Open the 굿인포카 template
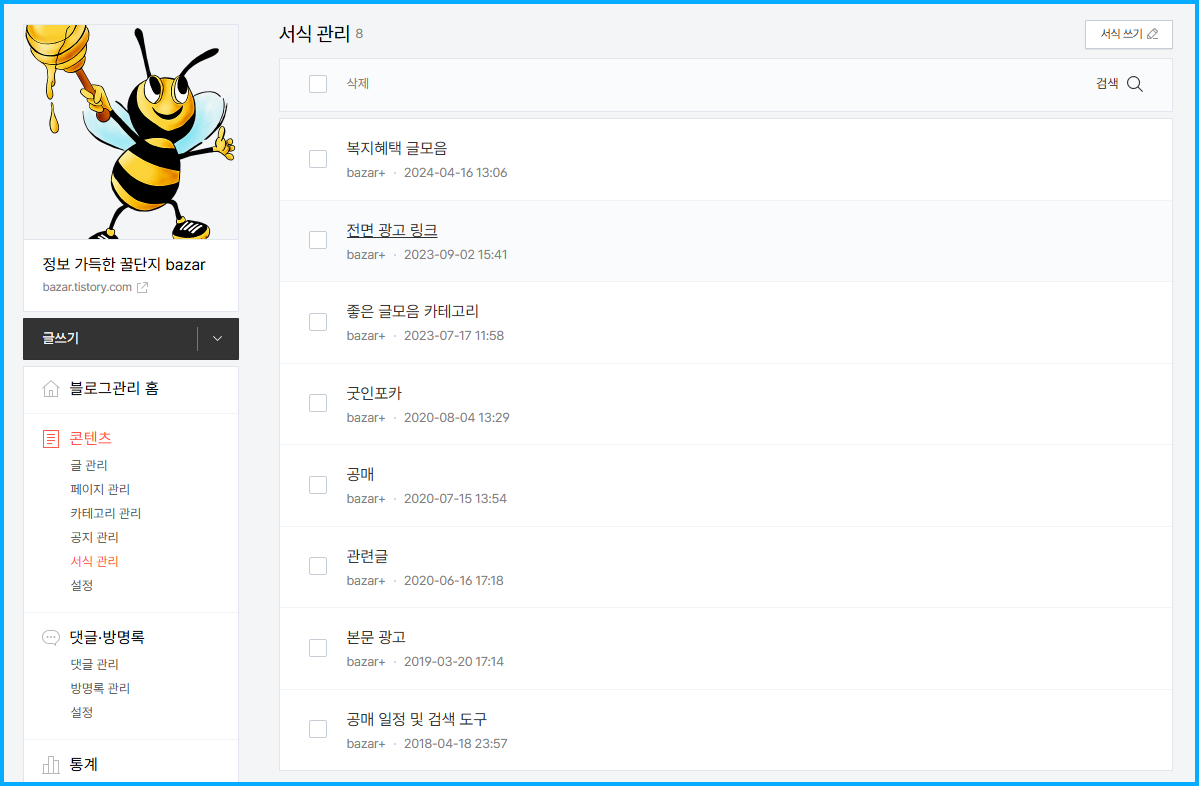Viewport: 1199px width, 786px height. coord(374,393)
